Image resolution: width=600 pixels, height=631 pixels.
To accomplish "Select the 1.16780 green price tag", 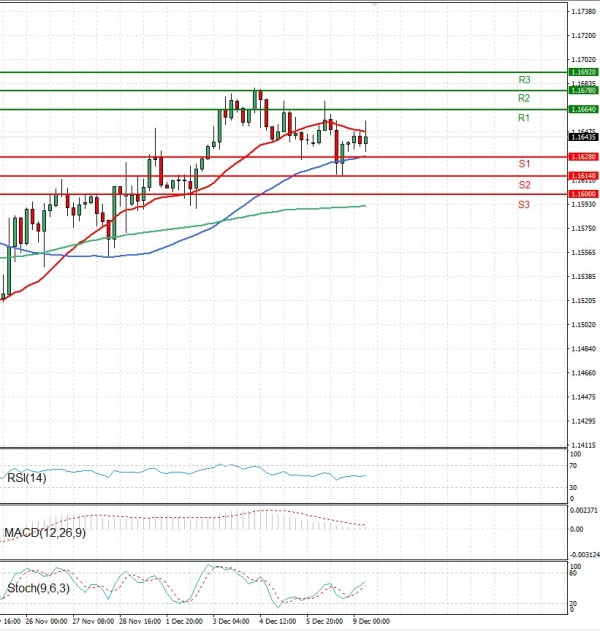I will [x=583, y=90].
